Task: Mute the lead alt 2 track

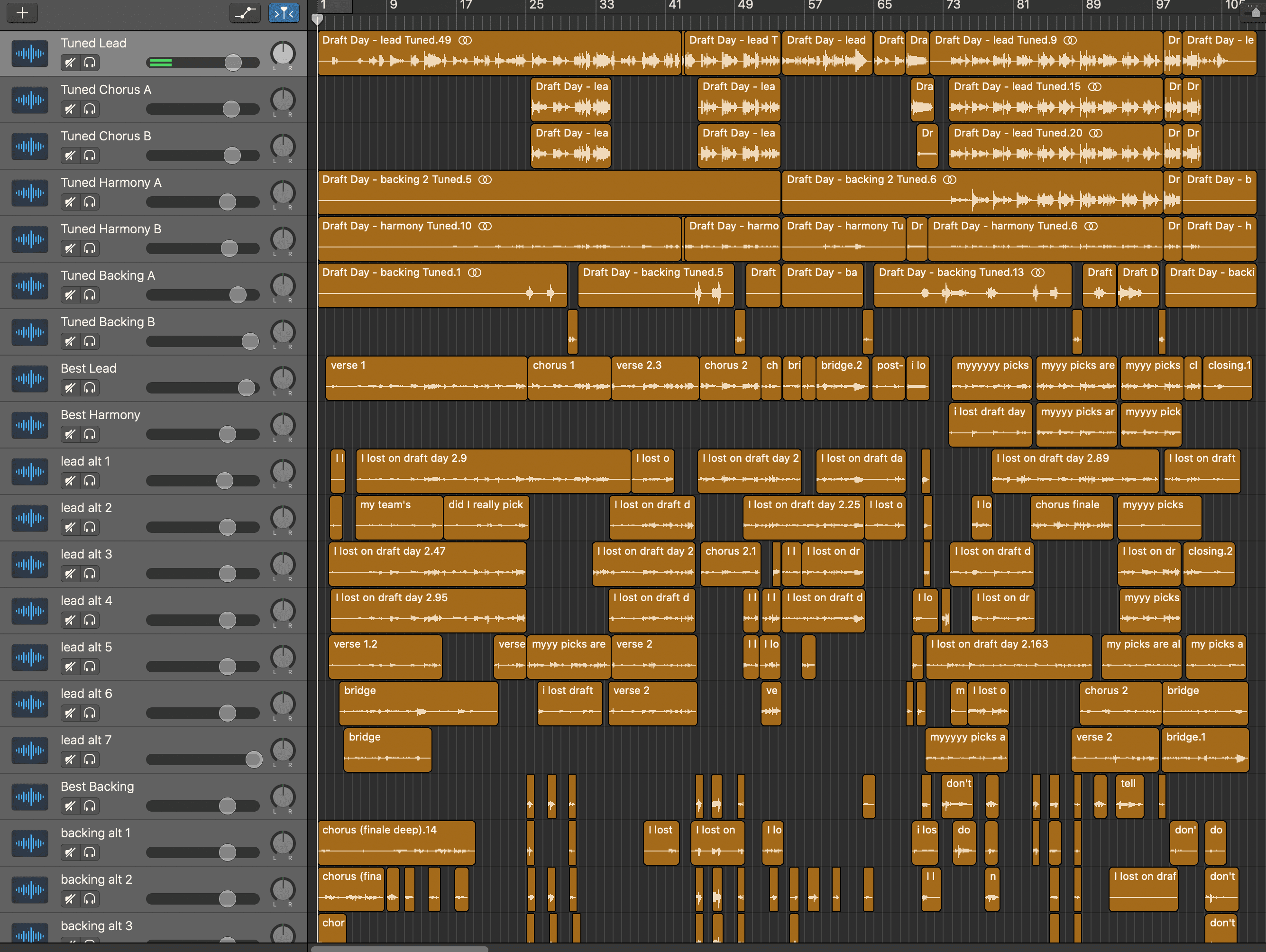Action: 70,527
